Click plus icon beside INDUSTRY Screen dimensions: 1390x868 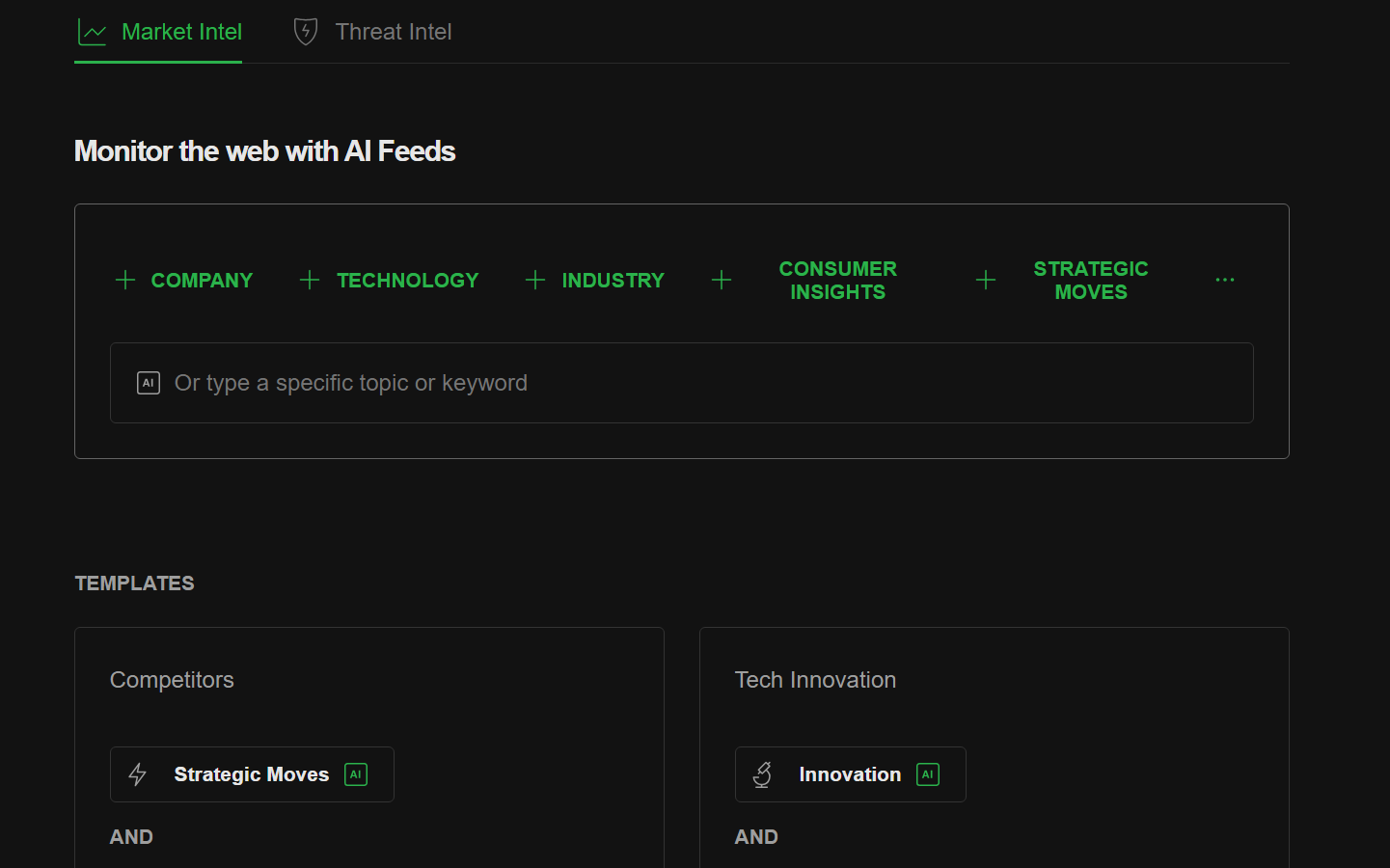click(x=535, y=280)
